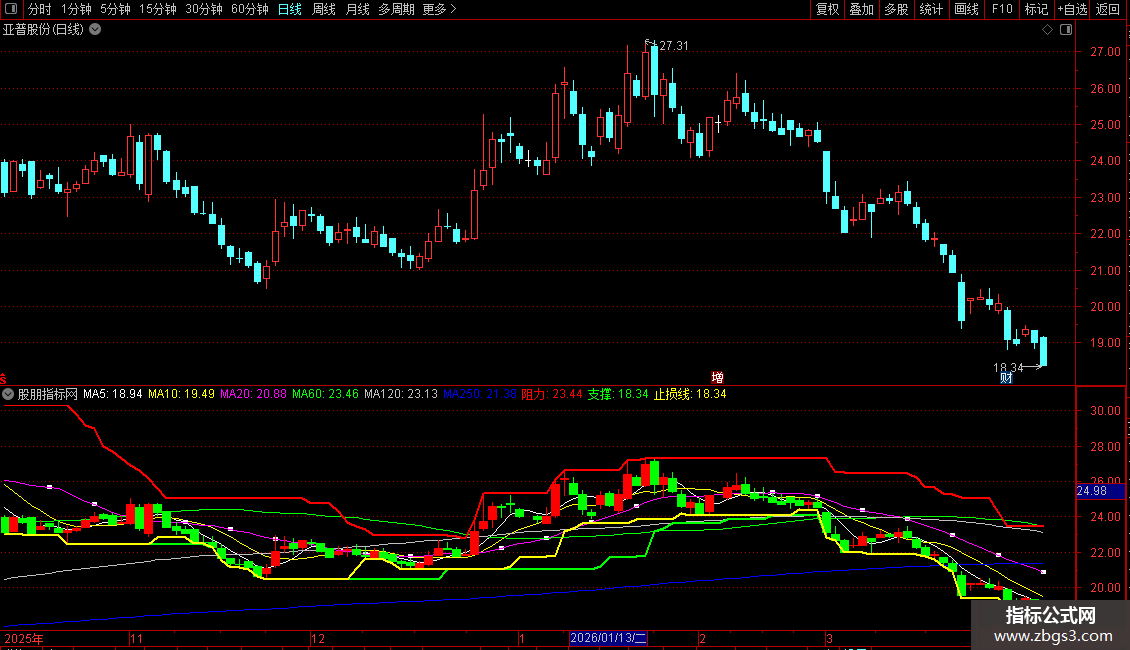Click the month 12 timeline label
The image size is (1130, 650).
[x=318, y=638]
